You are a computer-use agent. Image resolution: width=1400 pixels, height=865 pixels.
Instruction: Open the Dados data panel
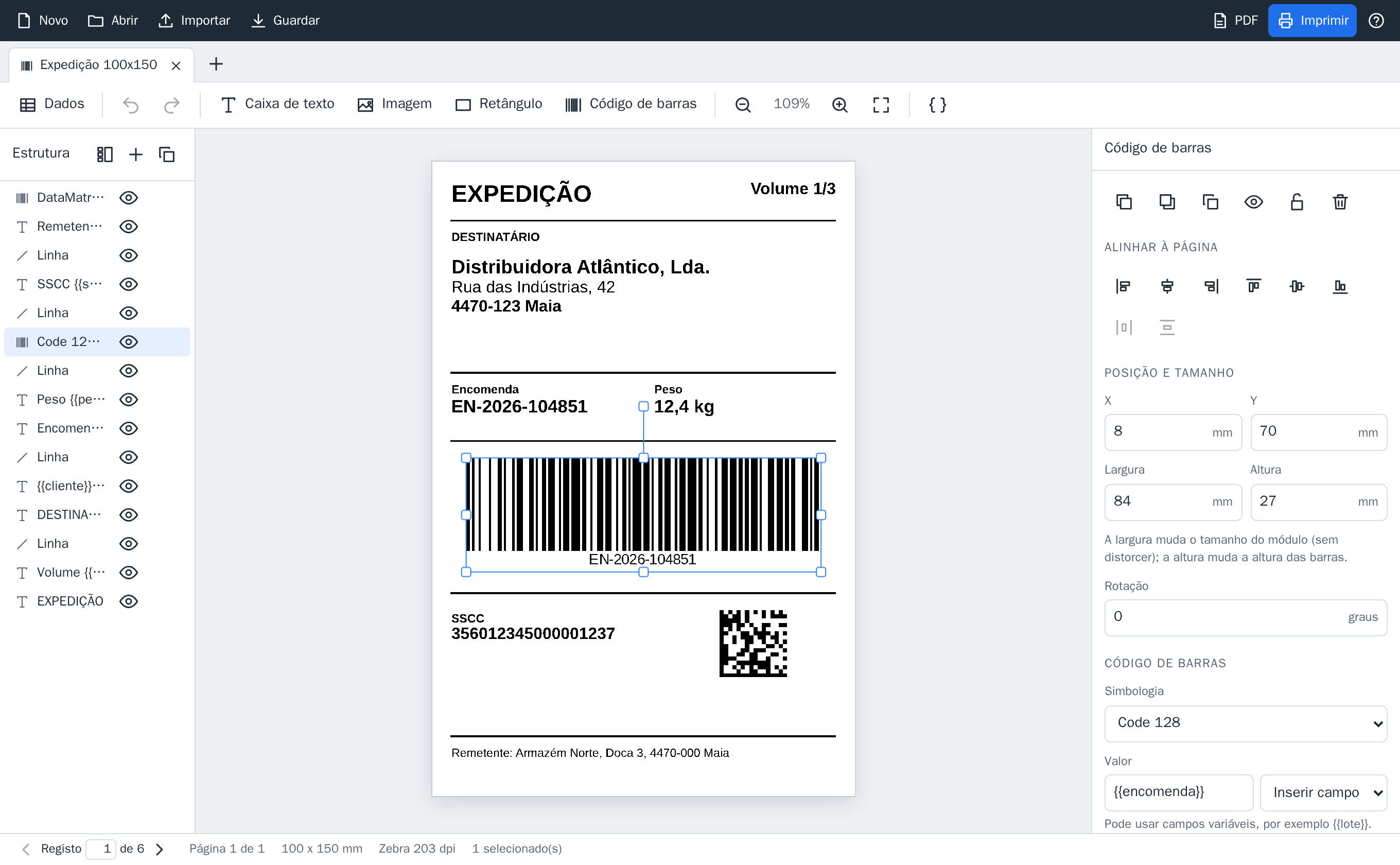[52, 104]
